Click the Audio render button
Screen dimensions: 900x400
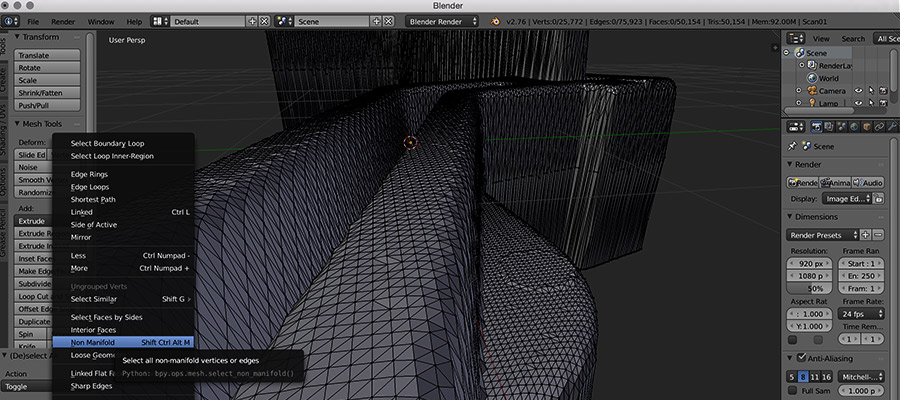click(x=867, y=182)
